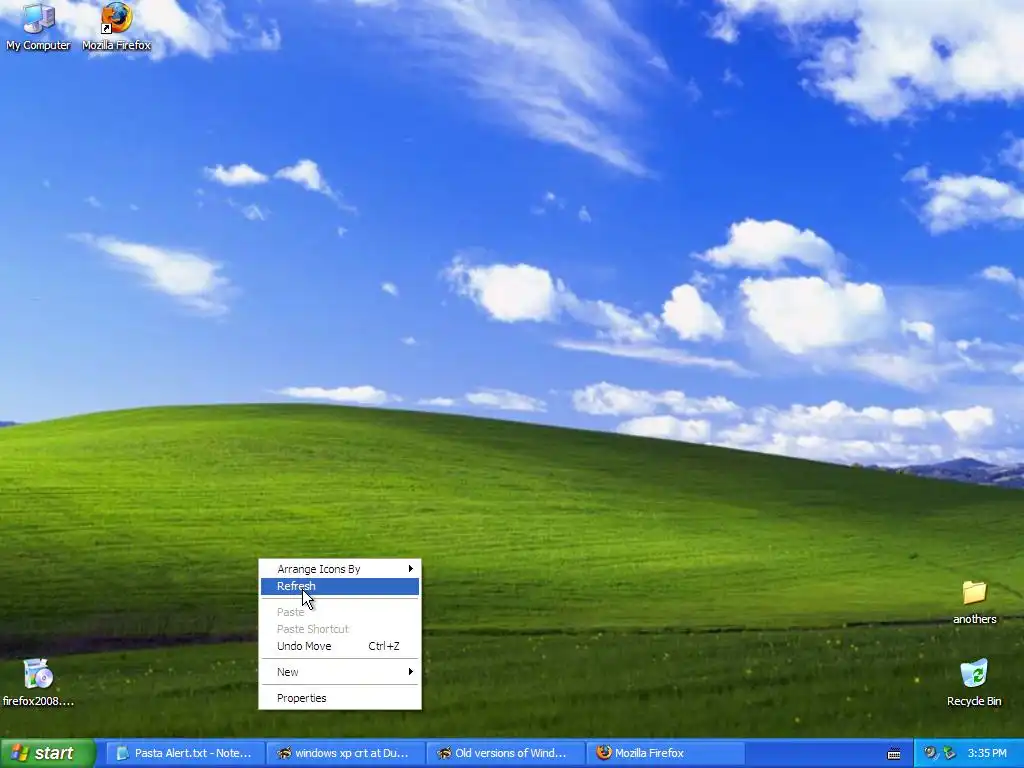Image resolution: width=1024 pixels, height=768 pixels.
Task: Select the My Computer desktop icon
Action: click(38, 26)
